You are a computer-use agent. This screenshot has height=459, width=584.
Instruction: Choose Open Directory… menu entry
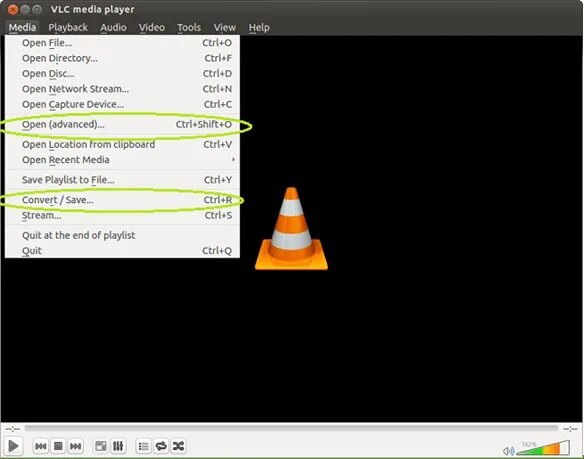pyautogui.click(x=123, y=58)
